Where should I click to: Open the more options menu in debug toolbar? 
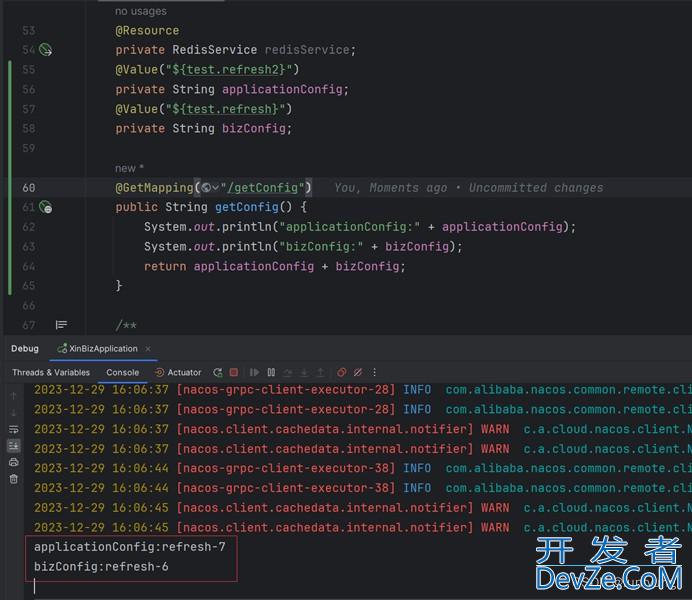tap(375, 372)
